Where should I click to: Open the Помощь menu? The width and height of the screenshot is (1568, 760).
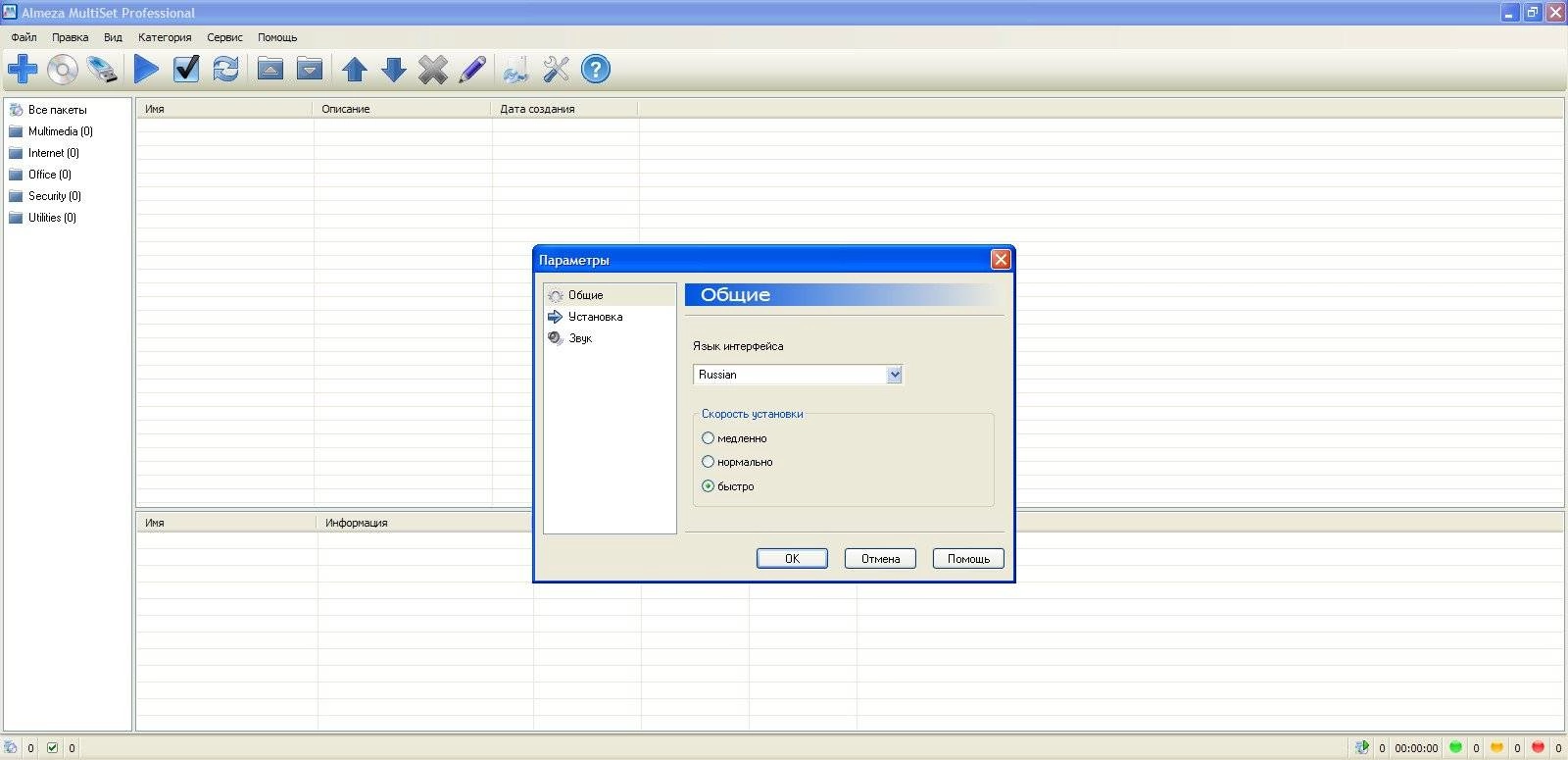[277, 37]
